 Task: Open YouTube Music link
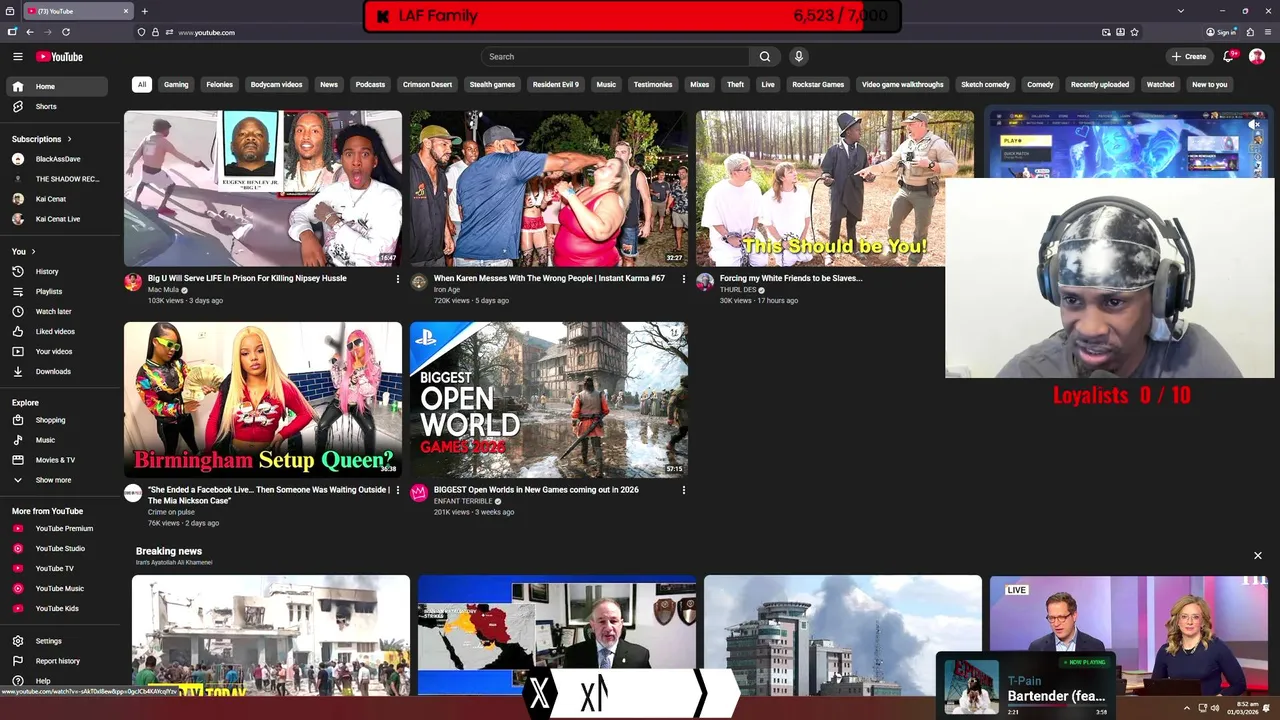[x=56, y=588]
